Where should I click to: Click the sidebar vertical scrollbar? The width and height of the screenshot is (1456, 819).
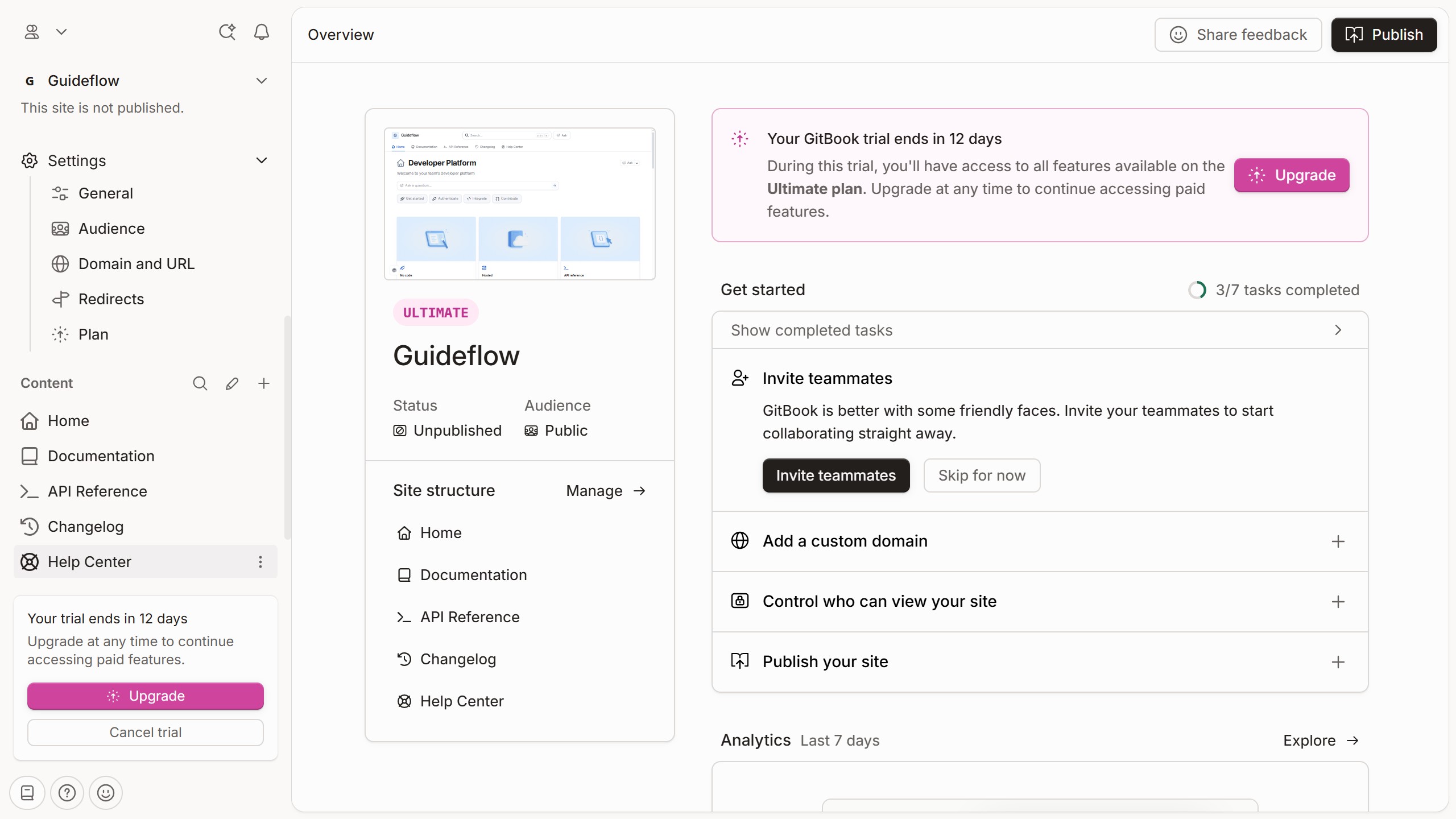pos(288,428)
